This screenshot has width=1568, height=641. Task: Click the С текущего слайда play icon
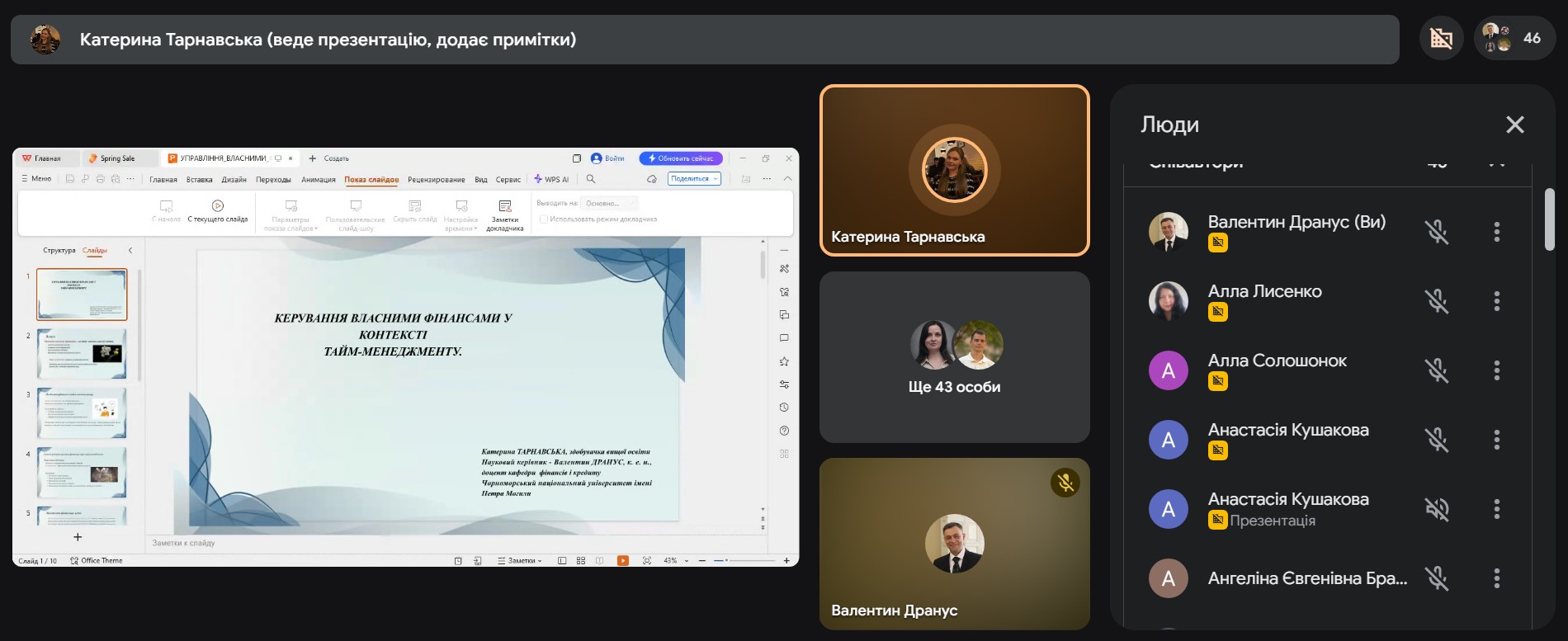pyautogui.click(x=218, y=206)
